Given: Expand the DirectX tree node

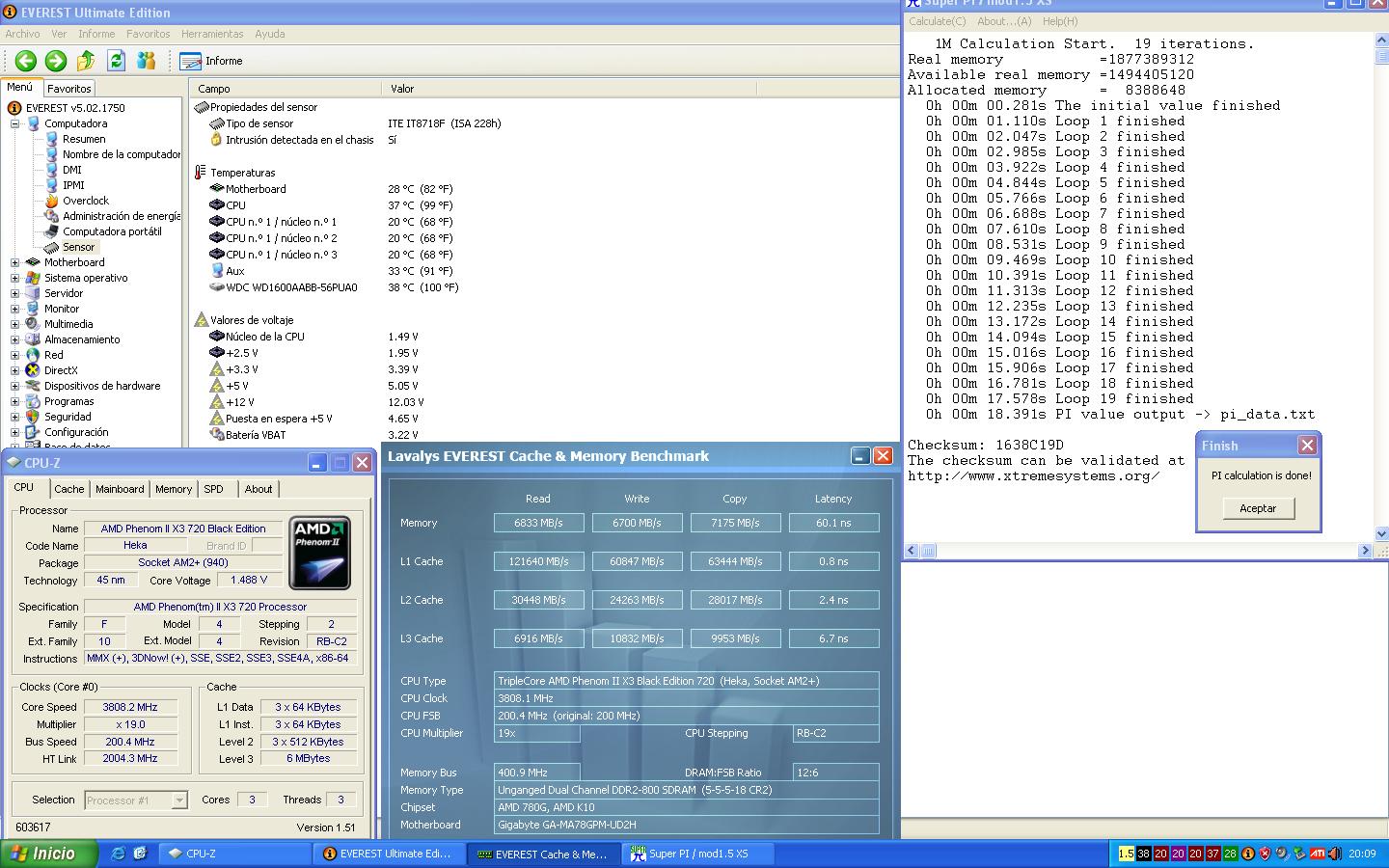Looking at the screenshot, I should pos(14,370).
